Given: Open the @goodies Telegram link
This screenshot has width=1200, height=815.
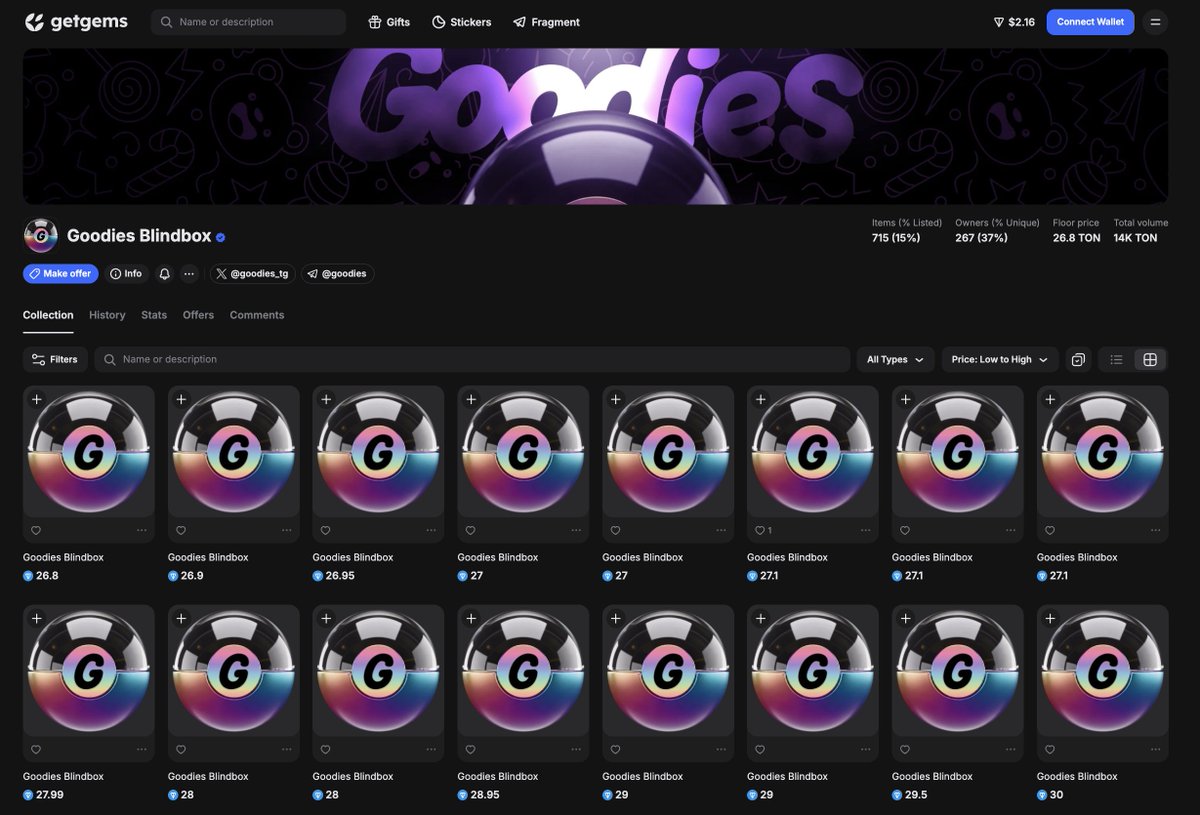Looking at the screenshot, I should [x=337, y=273].
